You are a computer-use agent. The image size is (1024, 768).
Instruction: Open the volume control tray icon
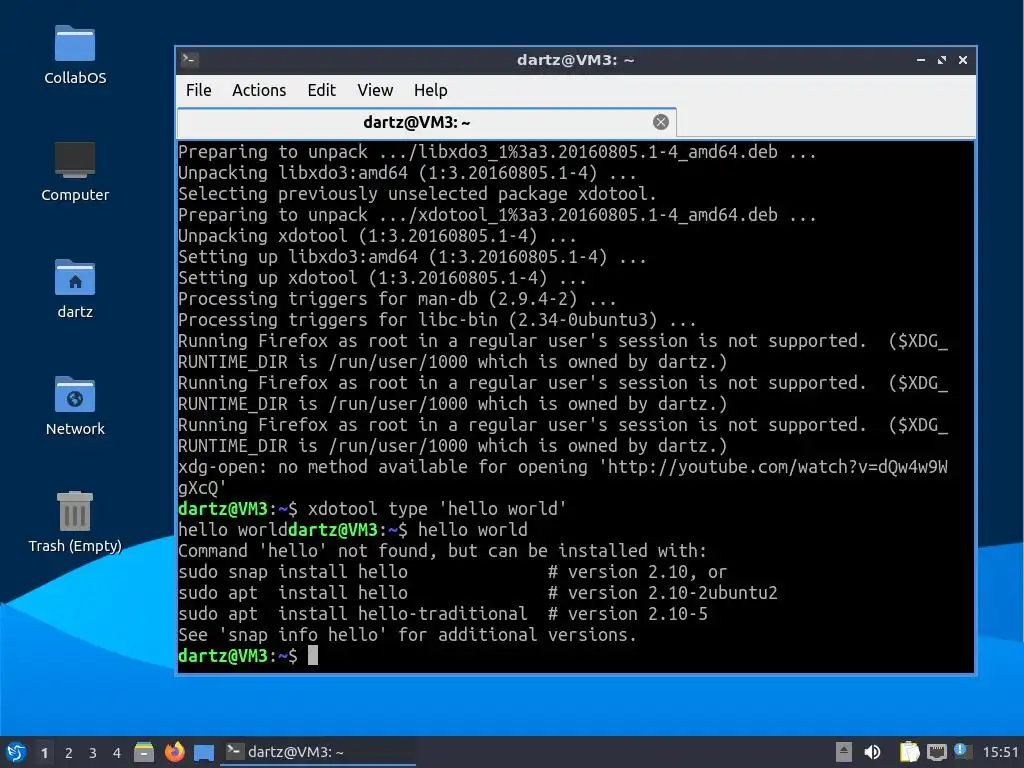[872, 752]
